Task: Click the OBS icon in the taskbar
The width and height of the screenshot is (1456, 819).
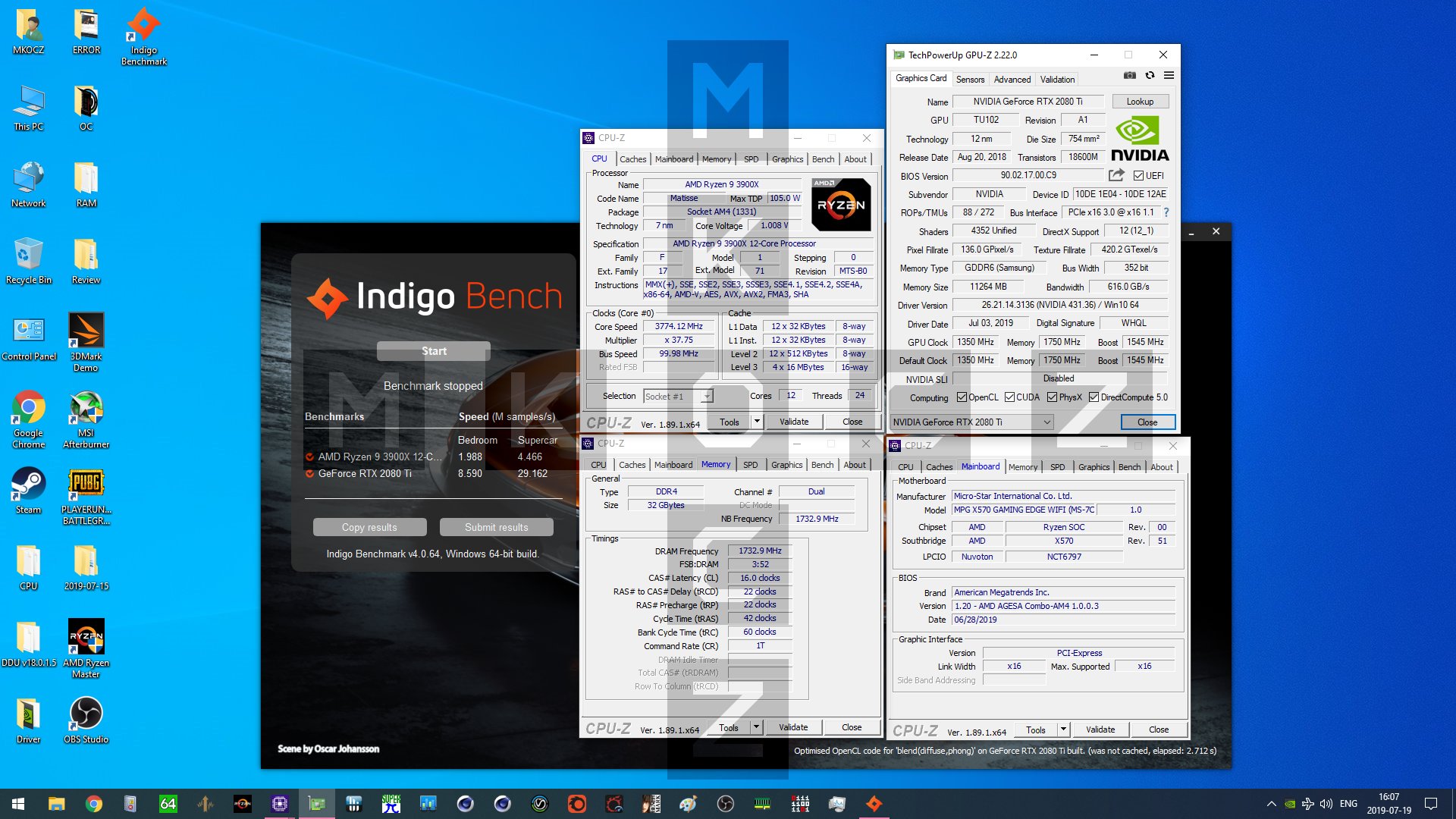Action: (x=726, y=804)
